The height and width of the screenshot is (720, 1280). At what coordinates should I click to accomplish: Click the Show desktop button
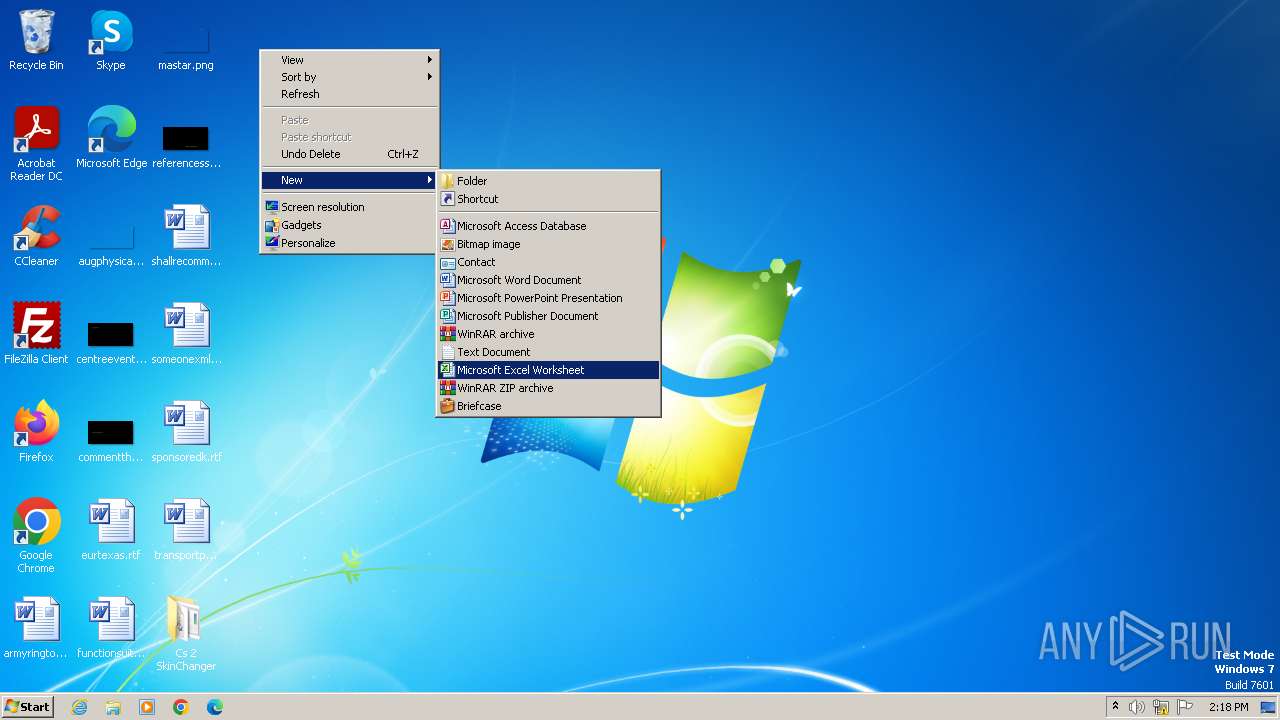click(1269, 707)
